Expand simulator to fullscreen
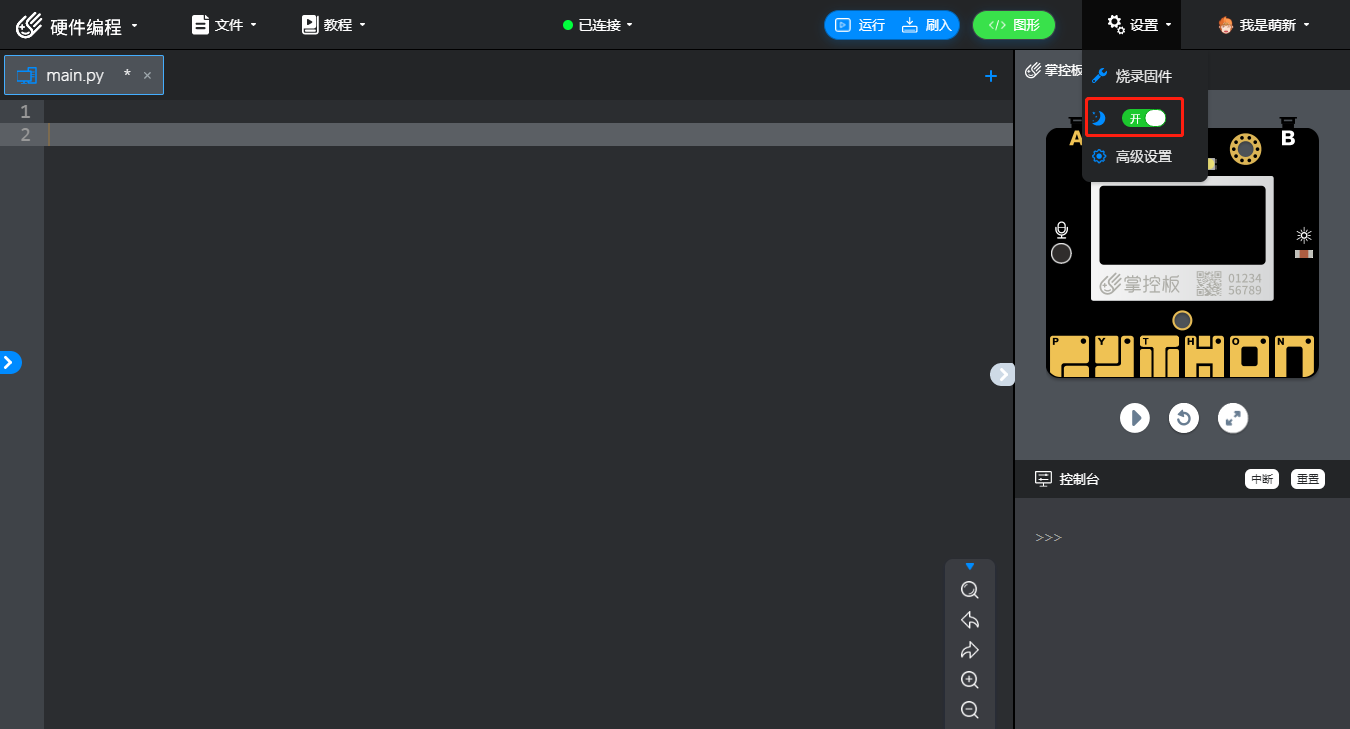Image resolution: width=1350 pixels, height=729 pixels. 1233,417
